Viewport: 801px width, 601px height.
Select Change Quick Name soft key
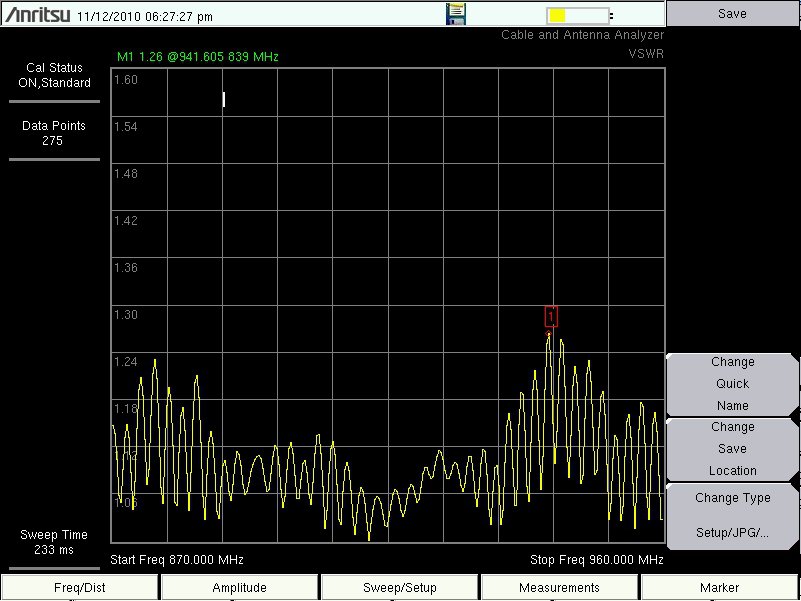coord(732,384)
